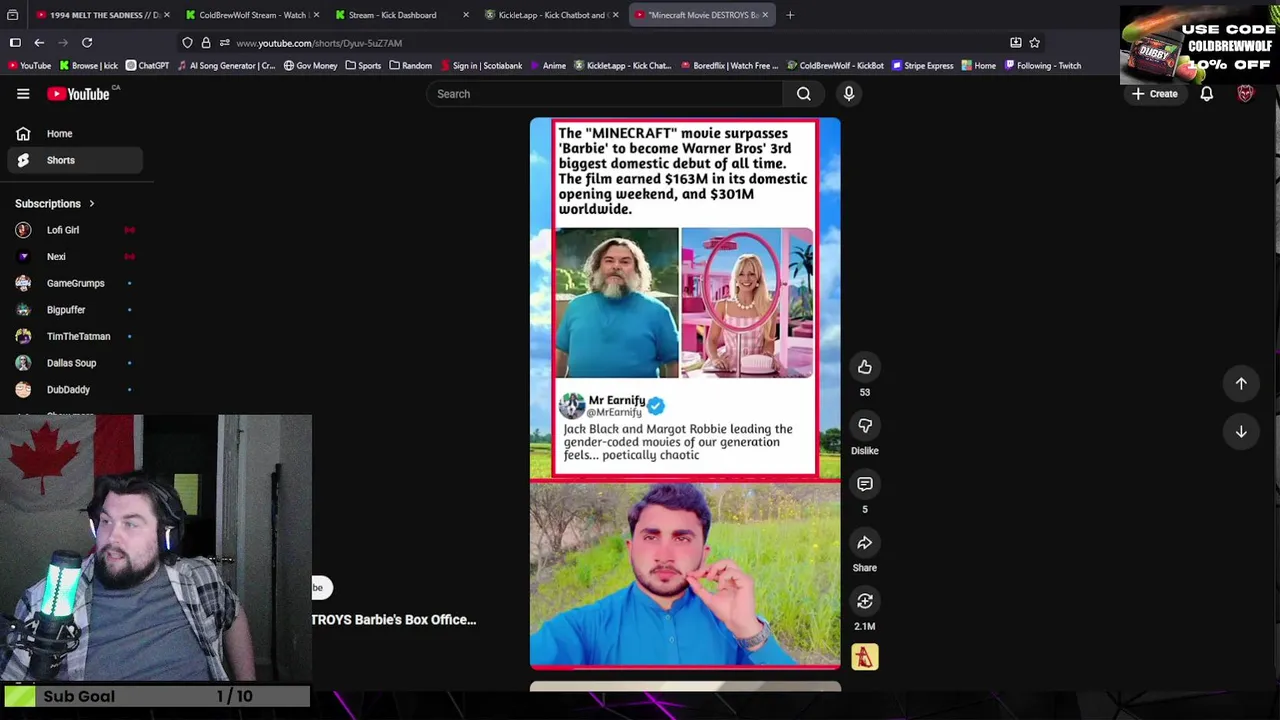1280x720 pixels.
Task: Expand the Sports bookmark folder
Action: pyautogui.click(x=363, y=66)
